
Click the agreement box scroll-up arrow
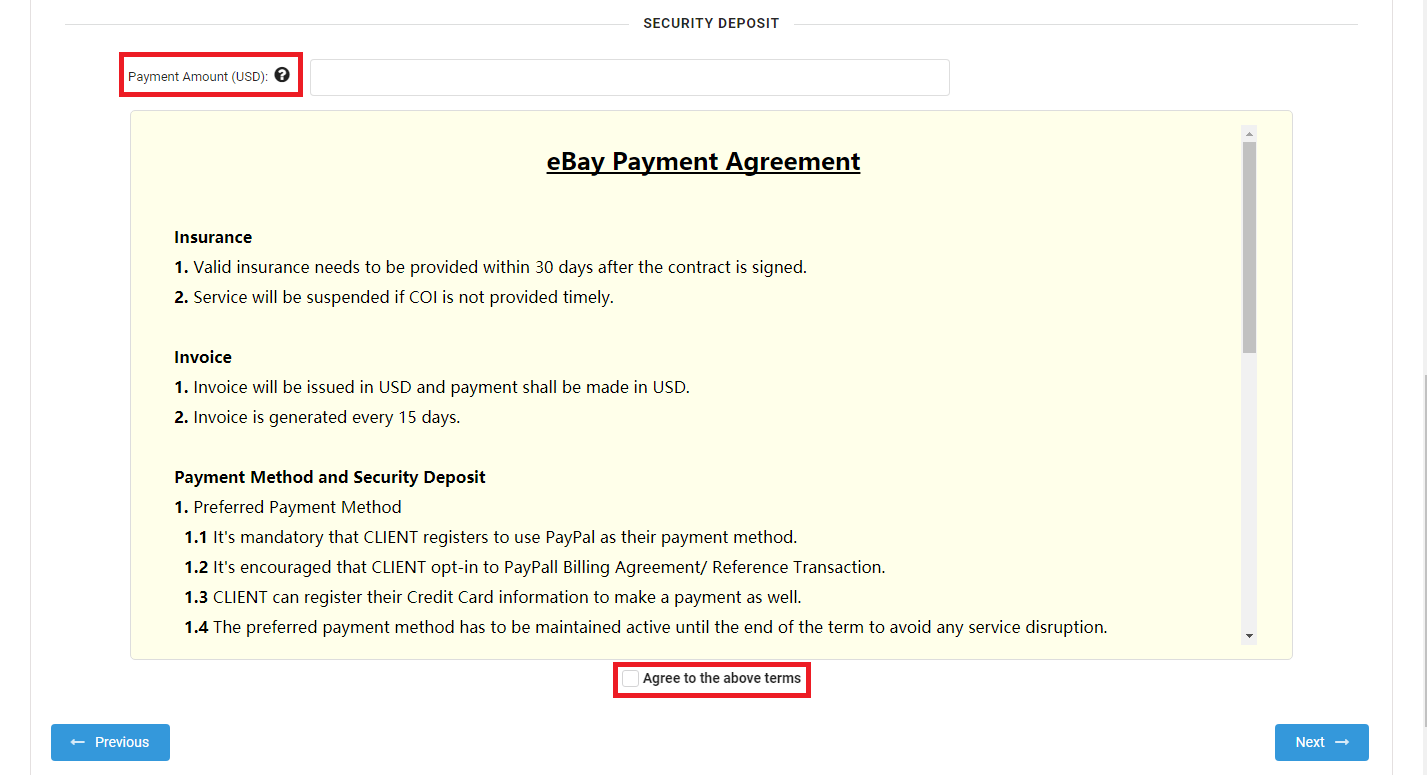tap(1249, 134)
